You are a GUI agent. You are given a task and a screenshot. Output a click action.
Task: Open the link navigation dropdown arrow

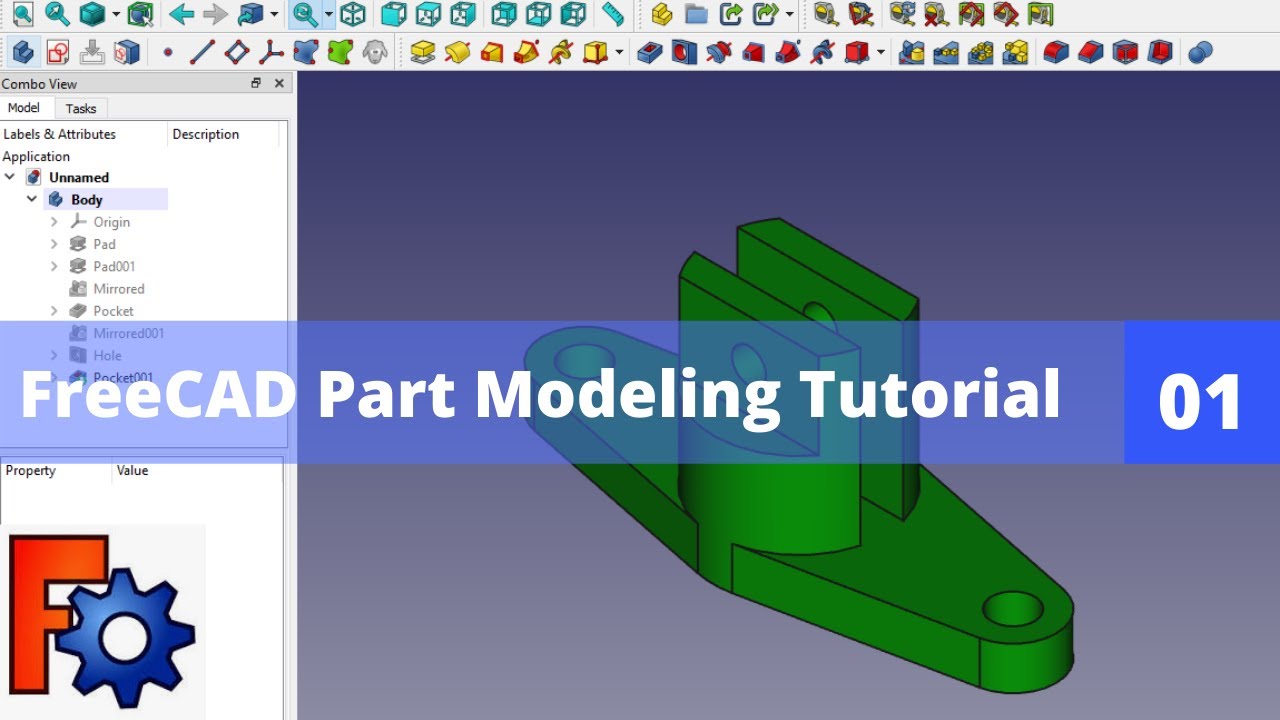click(x=274, y=14)
